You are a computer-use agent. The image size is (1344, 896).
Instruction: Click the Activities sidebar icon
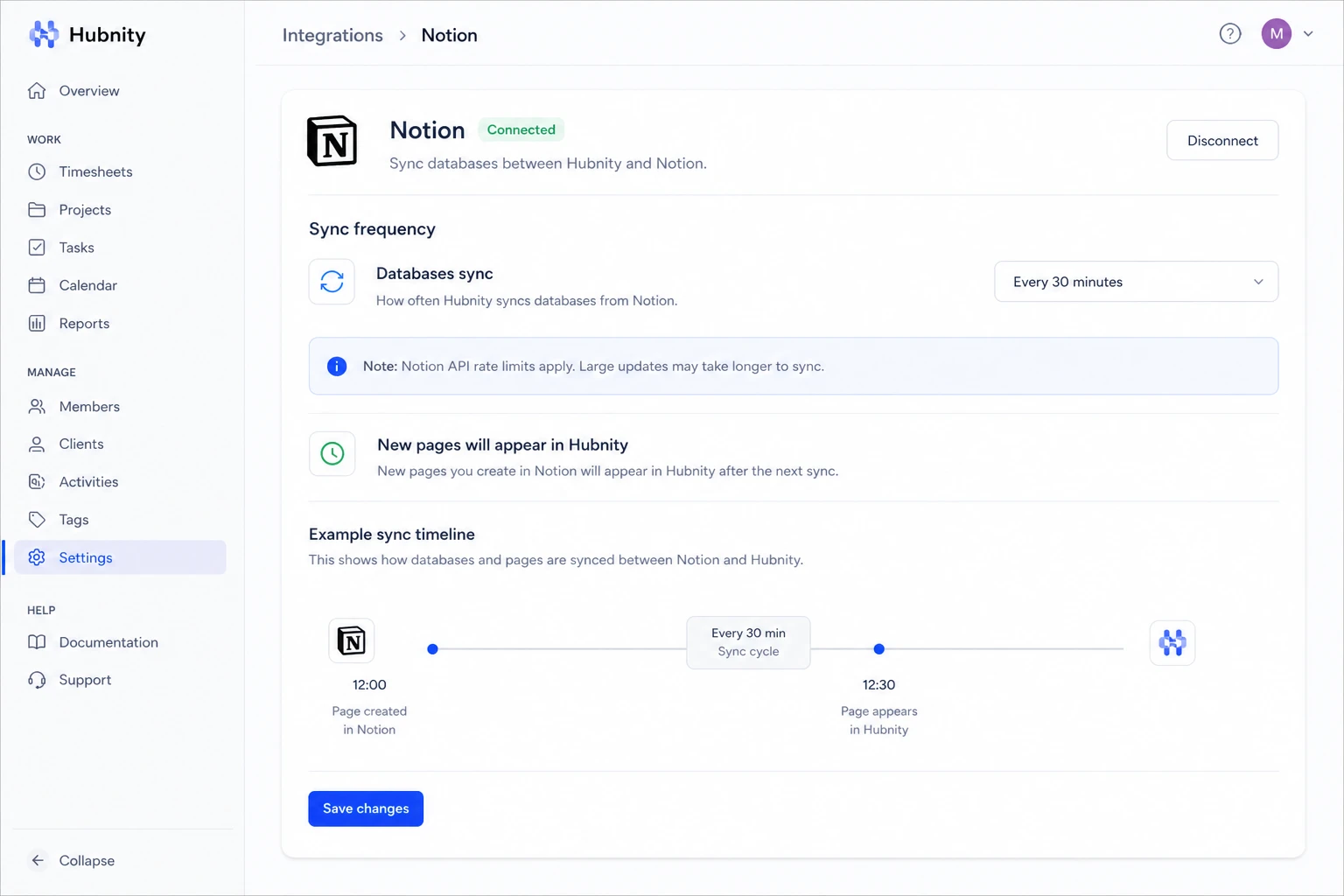37,482
